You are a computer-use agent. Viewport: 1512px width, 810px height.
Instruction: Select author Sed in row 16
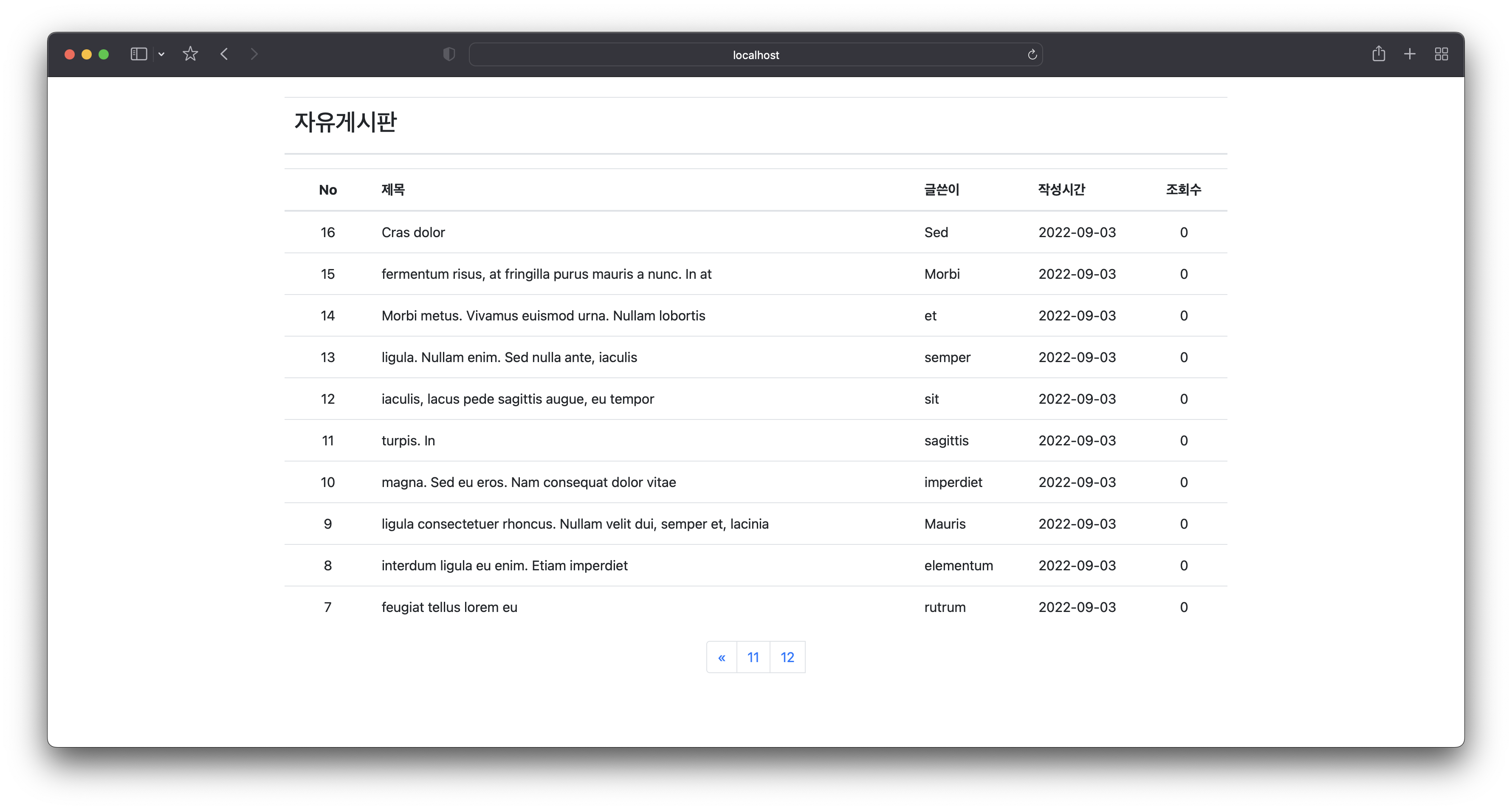[x=936, y=232]
